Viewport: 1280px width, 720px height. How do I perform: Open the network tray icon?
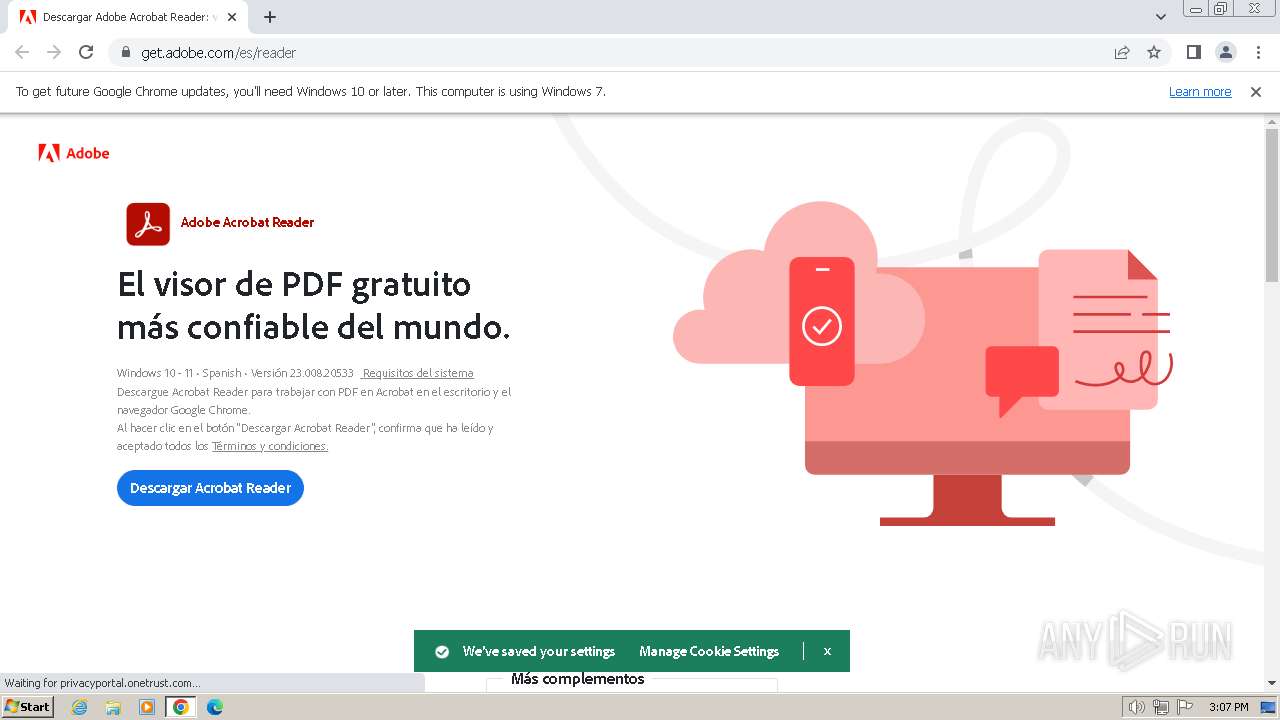click(x=1161, y=707)
